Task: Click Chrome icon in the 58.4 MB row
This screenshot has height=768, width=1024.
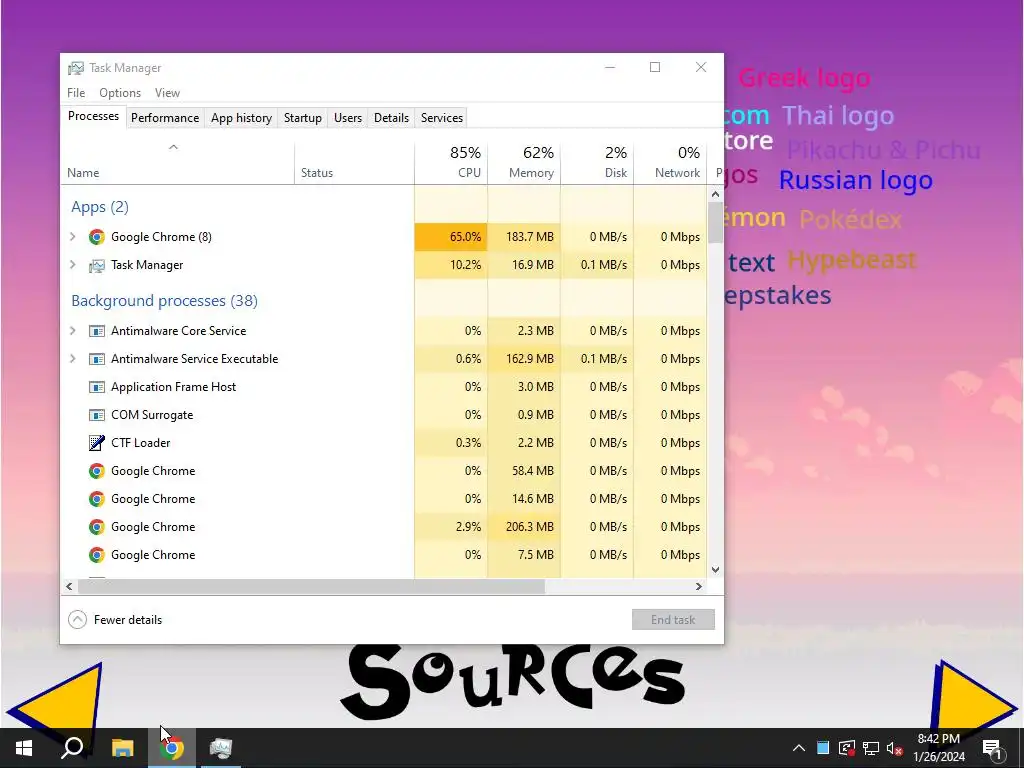Action: tap(97, 471)
